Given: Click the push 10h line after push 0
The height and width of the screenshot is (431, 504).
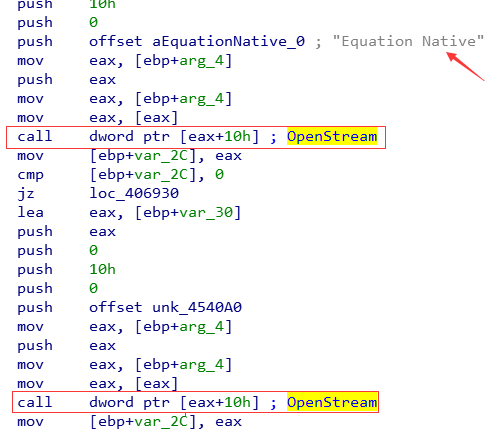Looking at the screenshot, I should (x=66, y=270).
